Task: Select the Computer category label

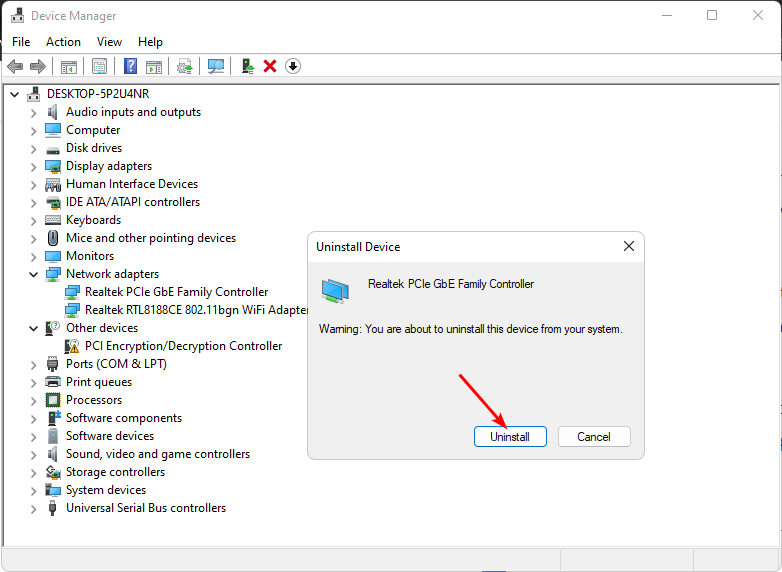Action: 93,130
